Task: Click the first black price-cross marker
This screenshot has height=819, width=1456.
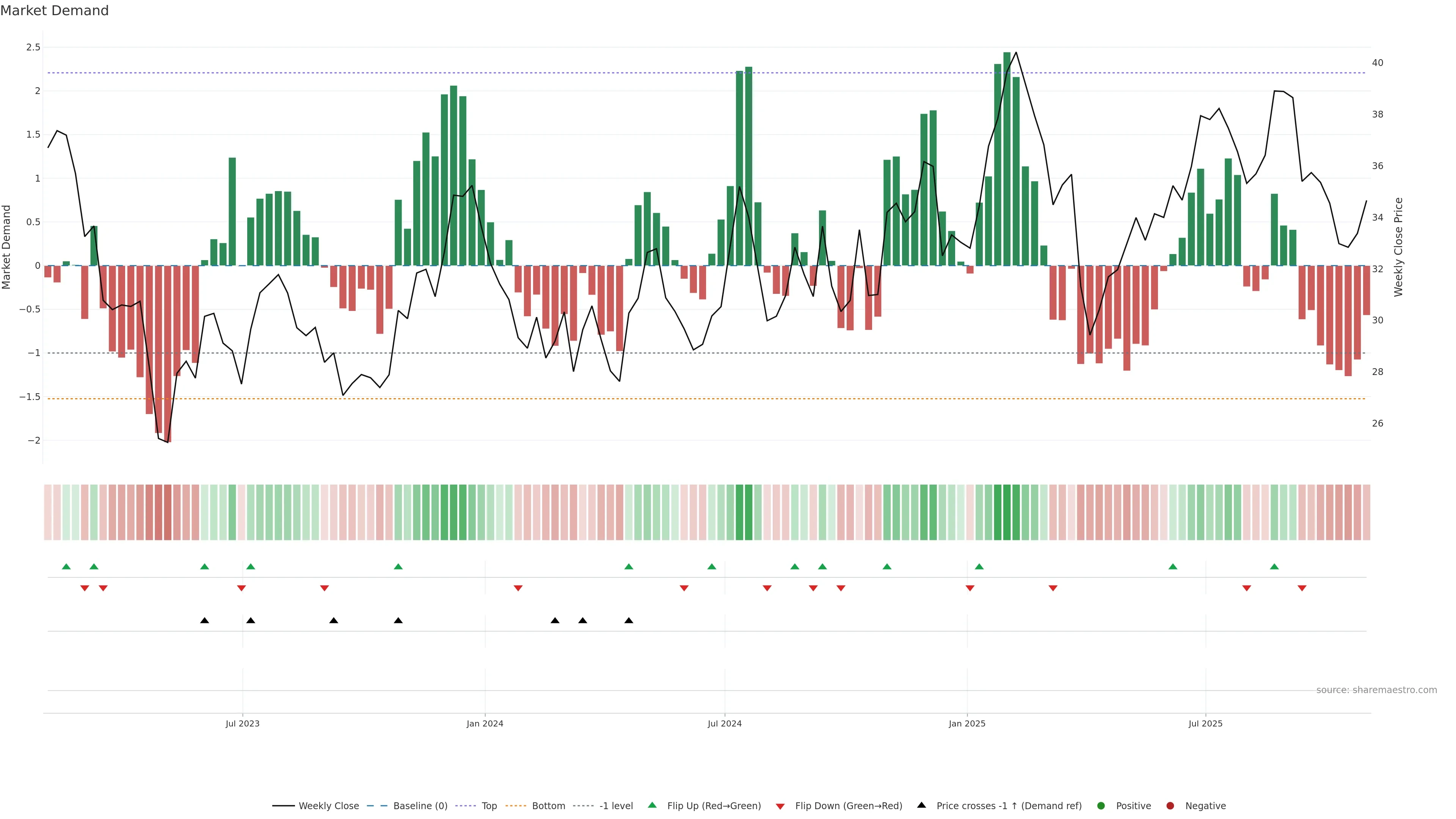Action: pos(205,621)
